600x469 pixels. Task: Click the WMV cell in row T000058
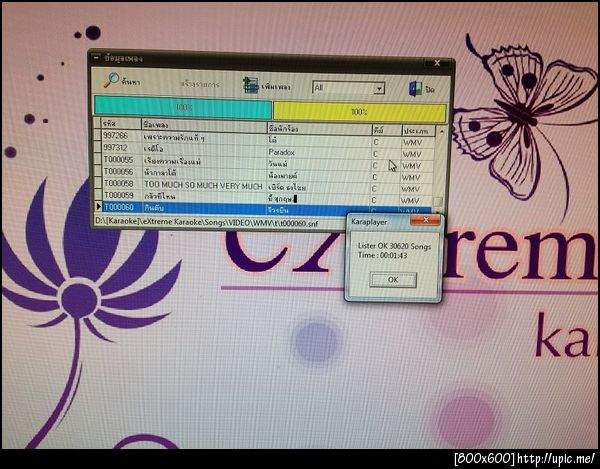(410, 189)
